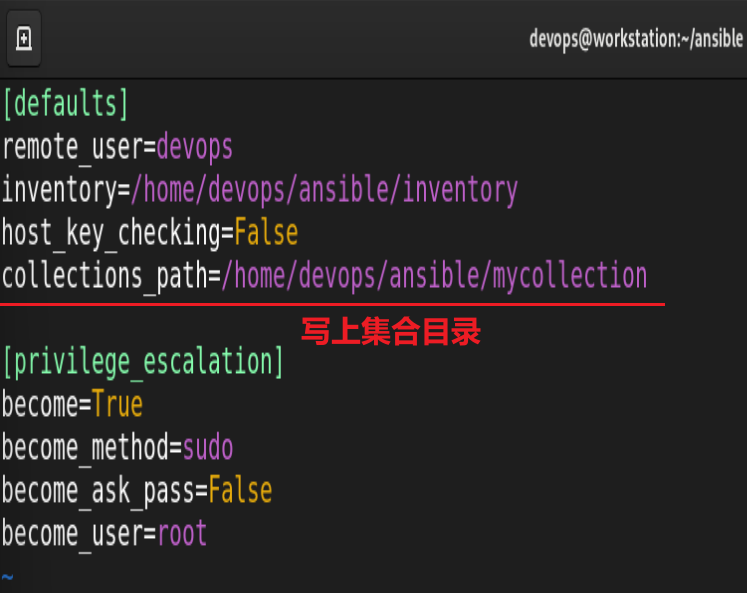Click the collections_path key
Viewport: 747px width, 593px height.
click(105, 277)
